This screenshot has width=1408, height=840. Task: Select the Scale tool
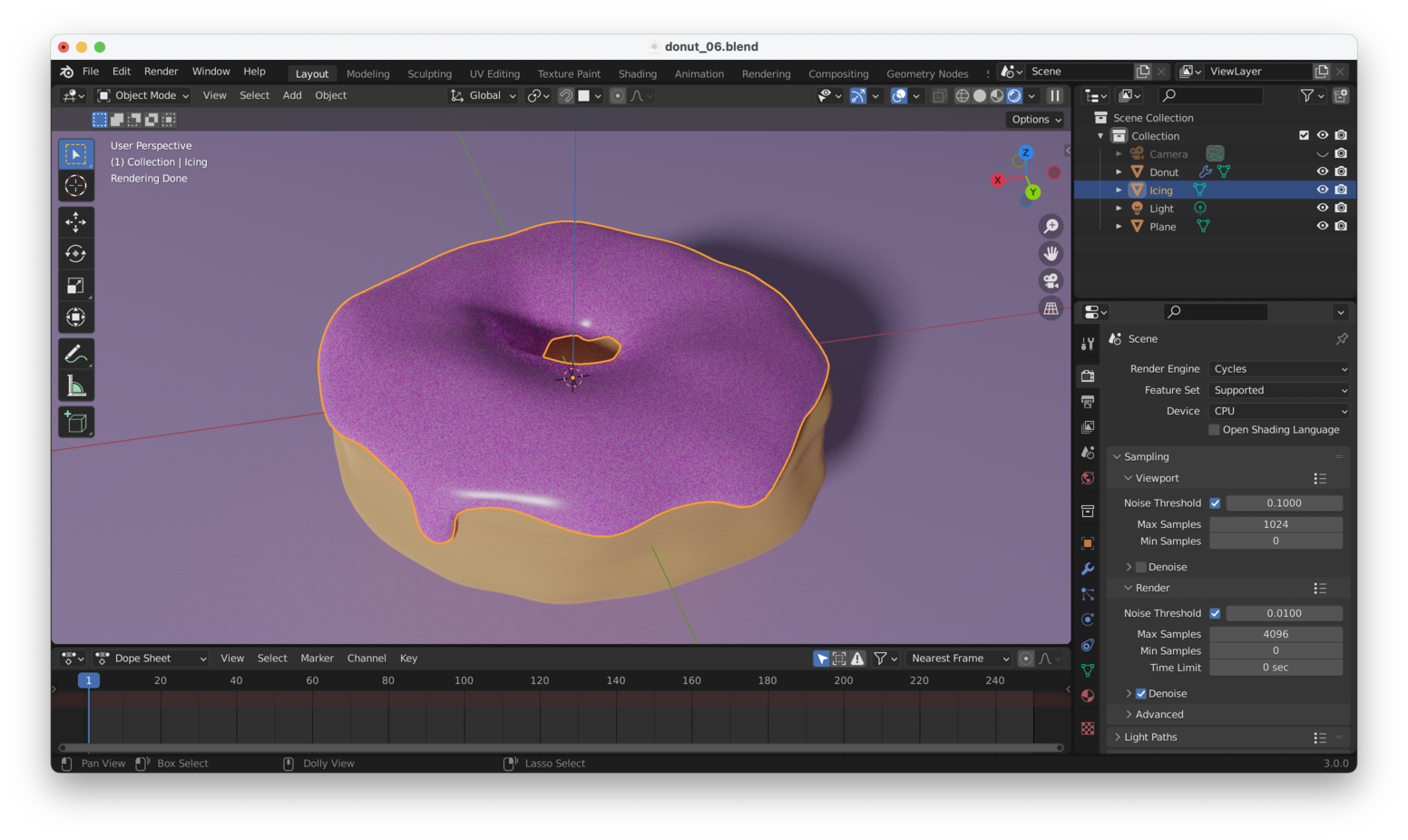click(x=75, y=285)
